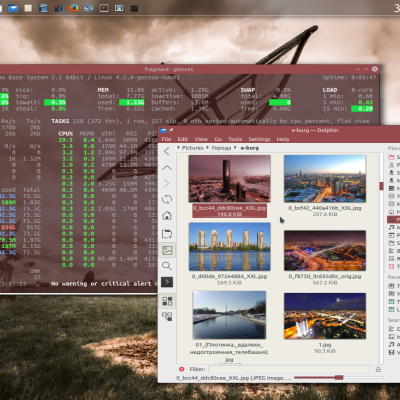Open the beige notepad icon in top panel
Viewport: 400px width, 400px height.
[28, 8]
